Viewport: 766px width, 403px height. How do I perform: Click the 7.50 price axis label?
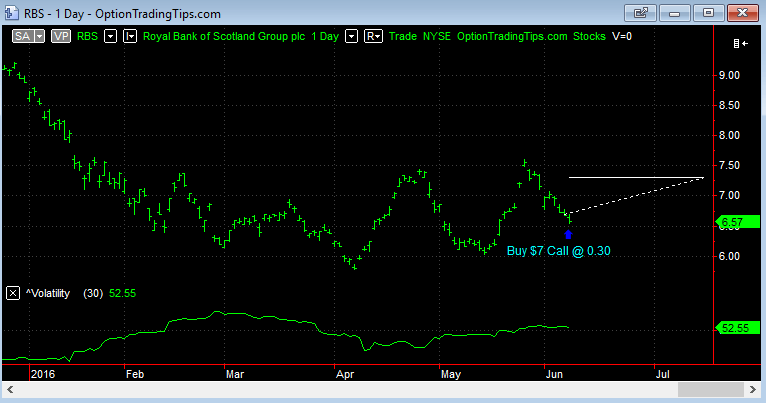(x=729, y=166)
